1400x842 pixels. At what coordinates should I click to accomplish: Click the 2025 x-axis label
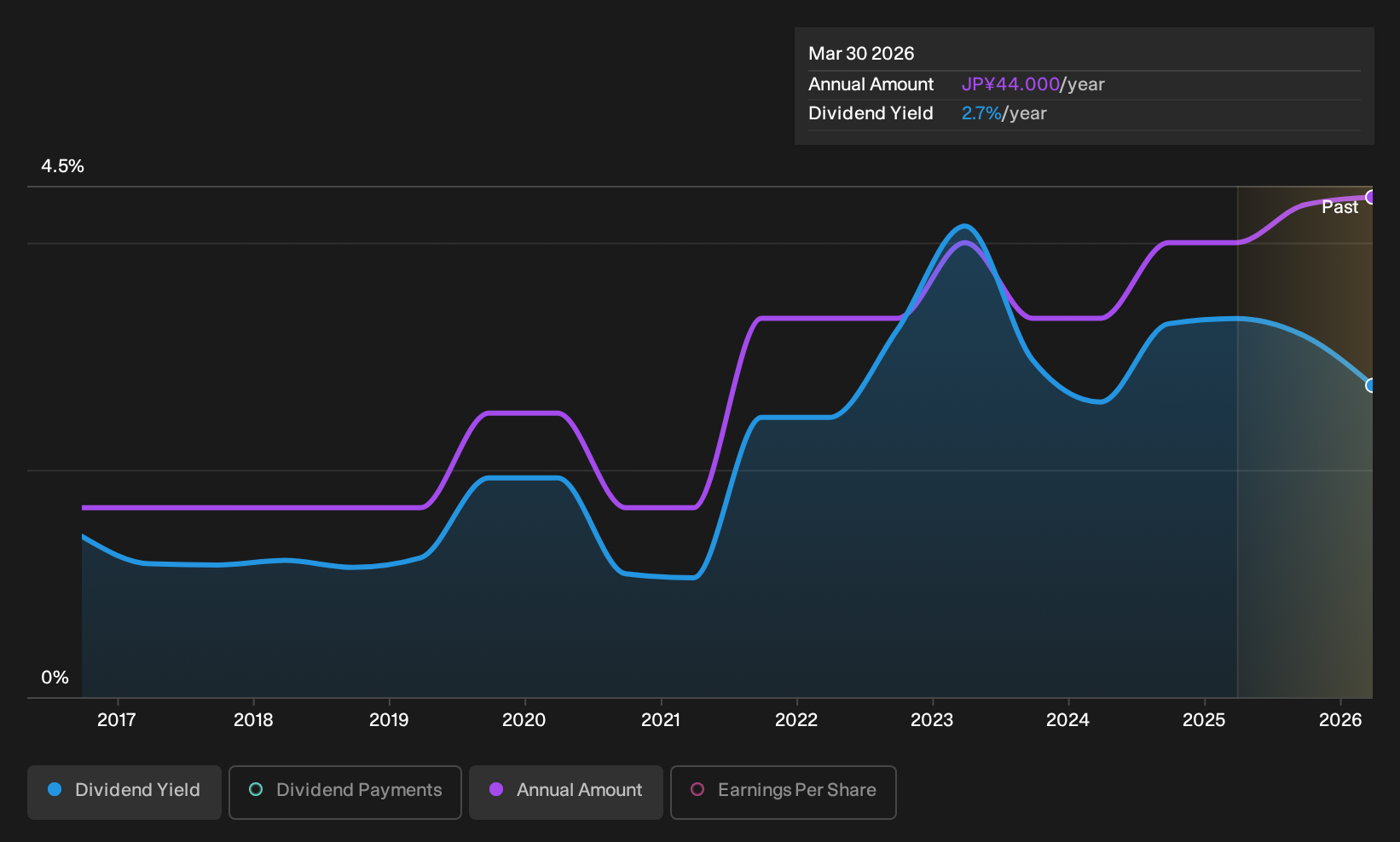[1204, 720]
